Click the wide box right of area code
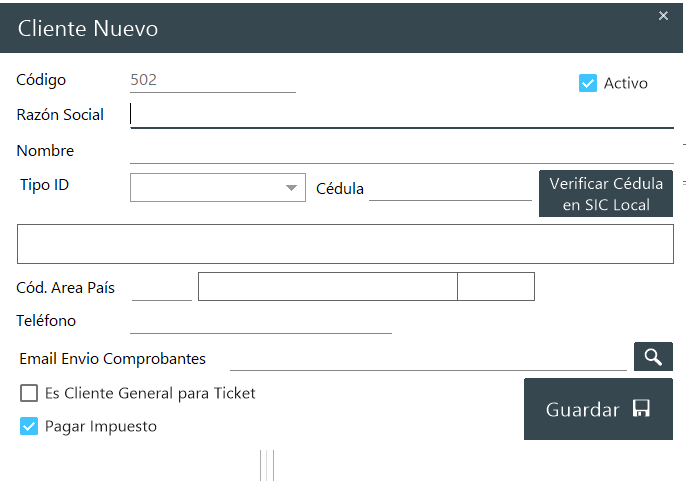 tap(327, 287)
